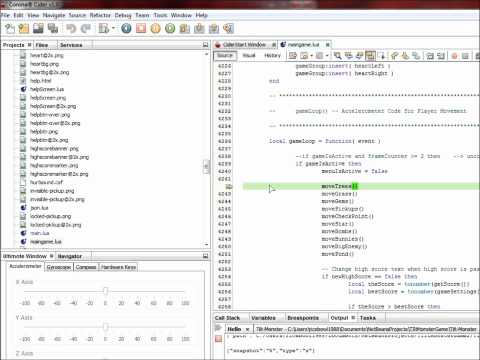
Task: Click the highlighted moveTrees() code line
Action: pyautogui.click(x=361, y=186)
